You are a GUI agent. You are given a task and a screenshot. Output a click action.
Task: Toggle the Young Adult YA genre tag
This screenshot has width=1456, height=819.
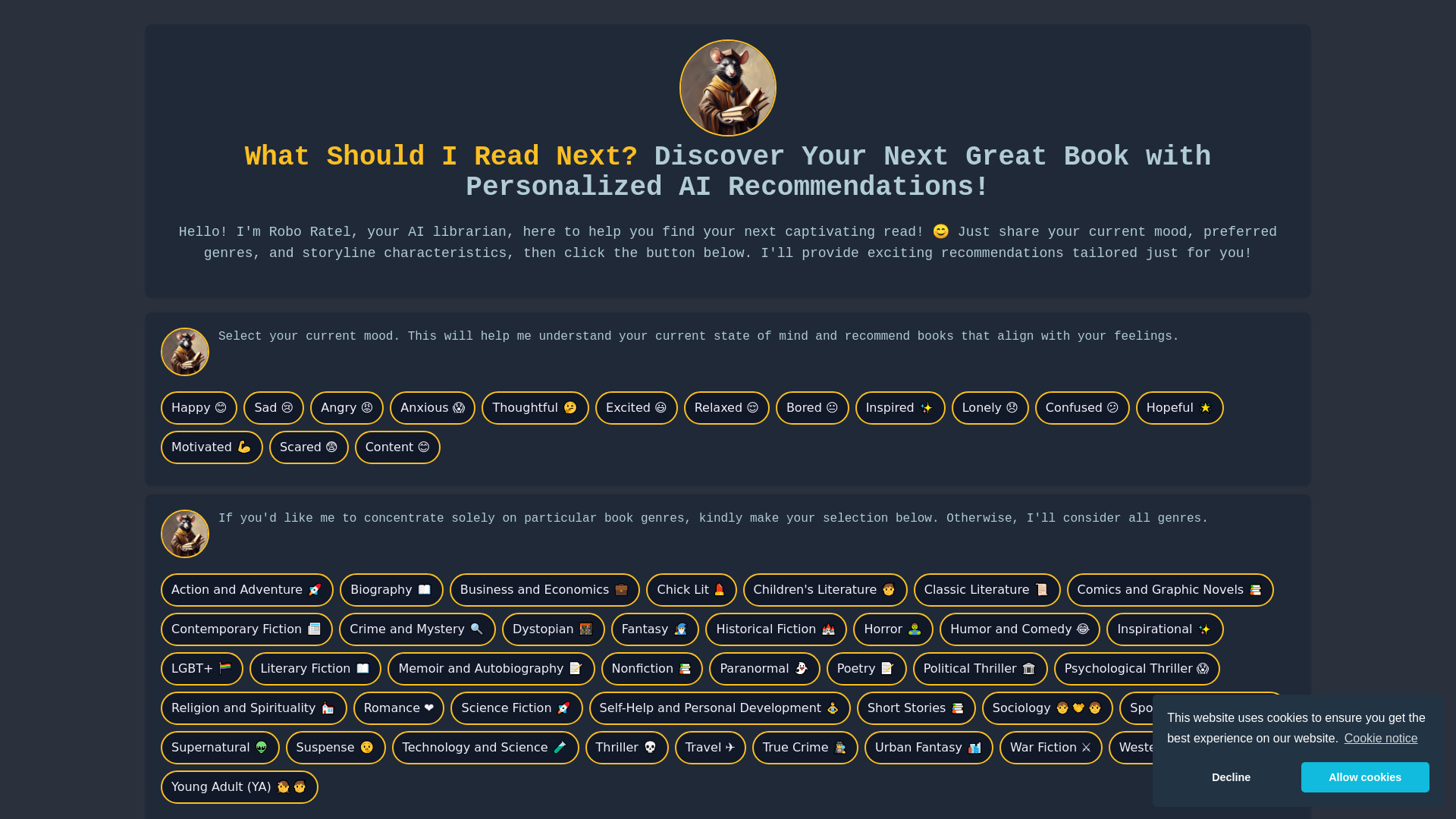tap(239, 787)
